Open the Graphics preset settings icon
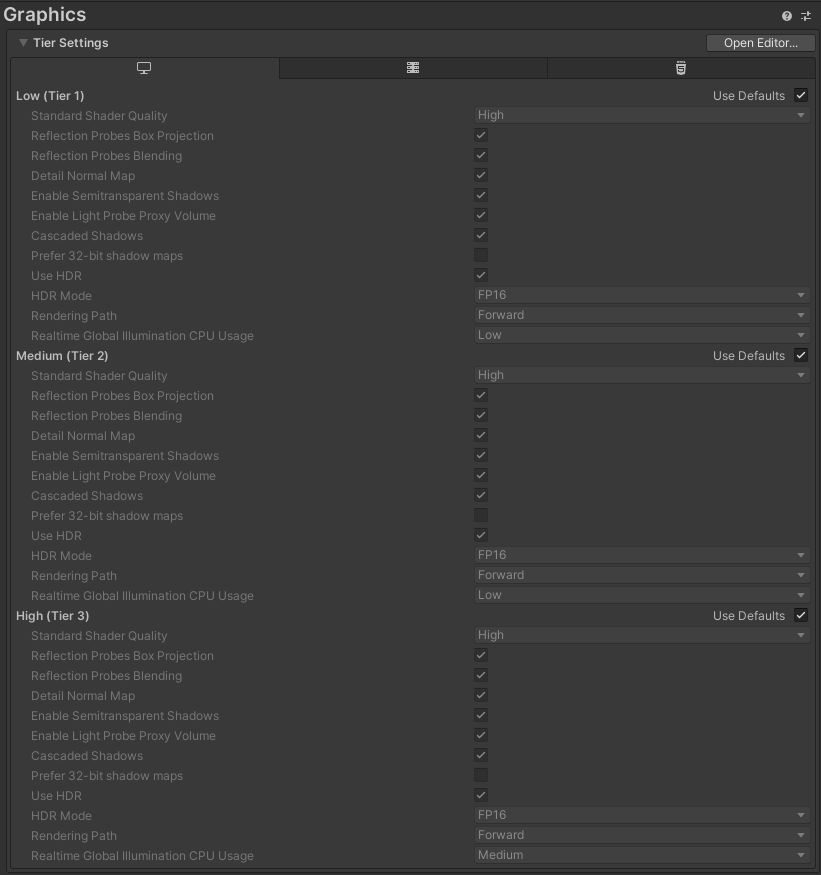Image resolution: width=821 pixels, height=875 pixels. (806, 16)
